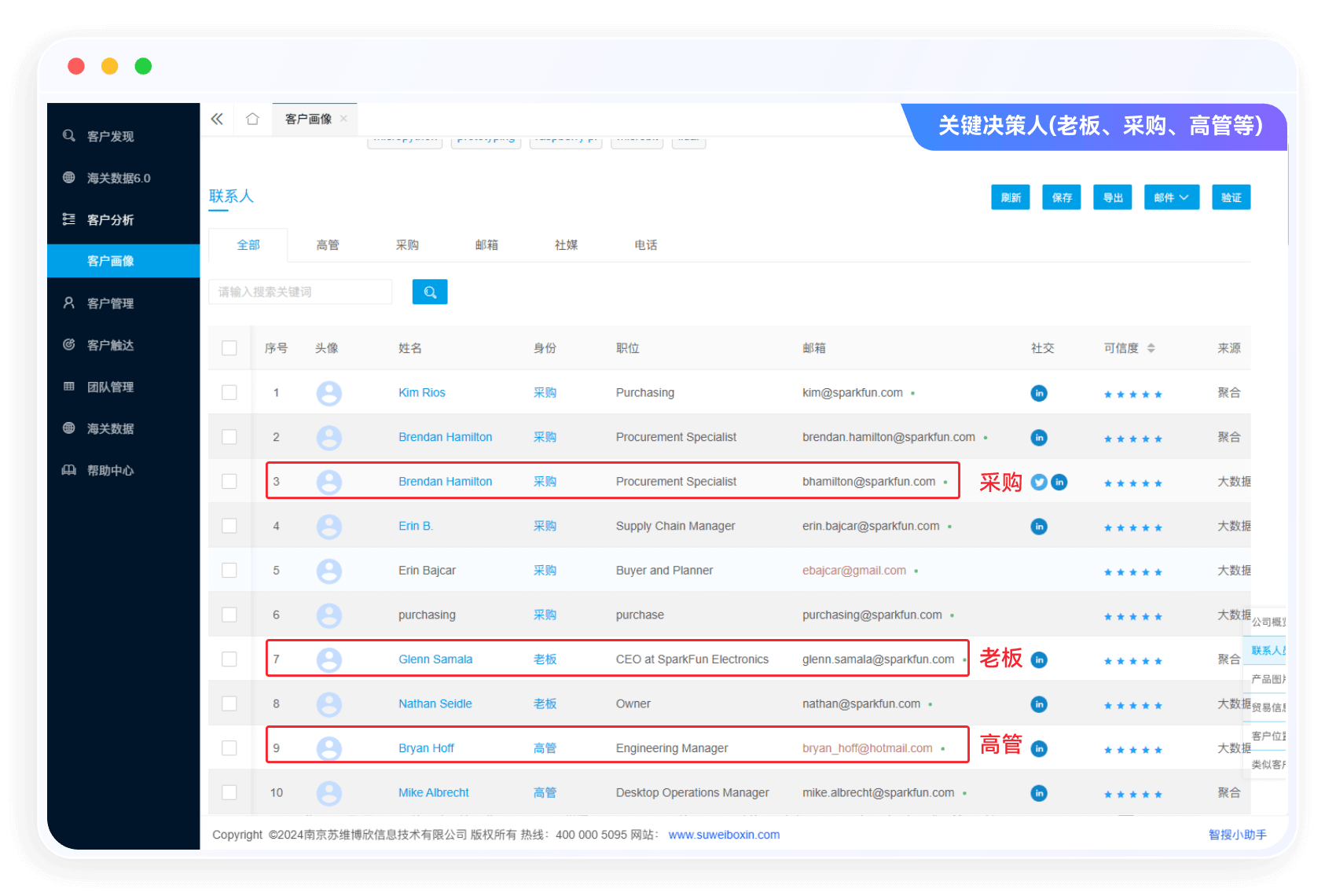Switch to the 高管 contacts tab
The width and height of the screenshot is (1336, 896).
tap(328, 245)
